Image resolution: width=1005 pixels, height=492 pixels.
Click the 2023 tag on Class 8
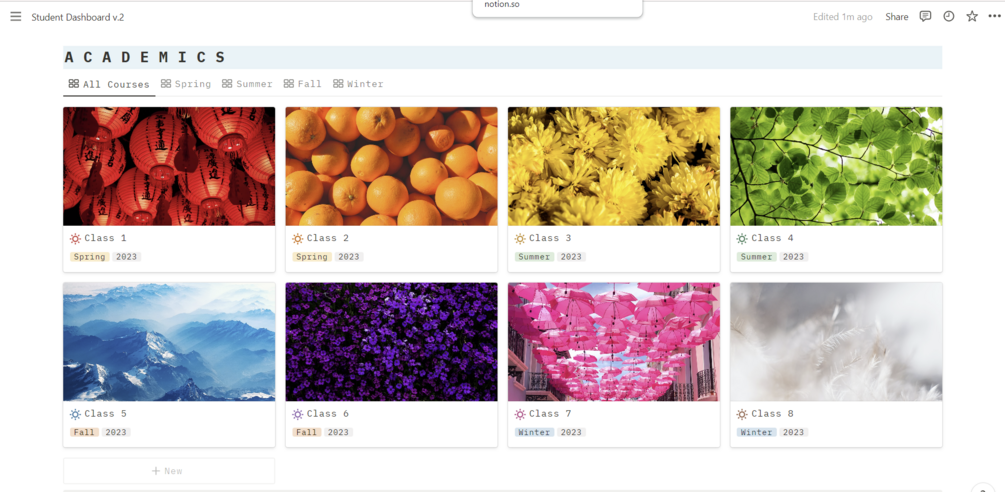pyautogui.click(x=793, y=432)
